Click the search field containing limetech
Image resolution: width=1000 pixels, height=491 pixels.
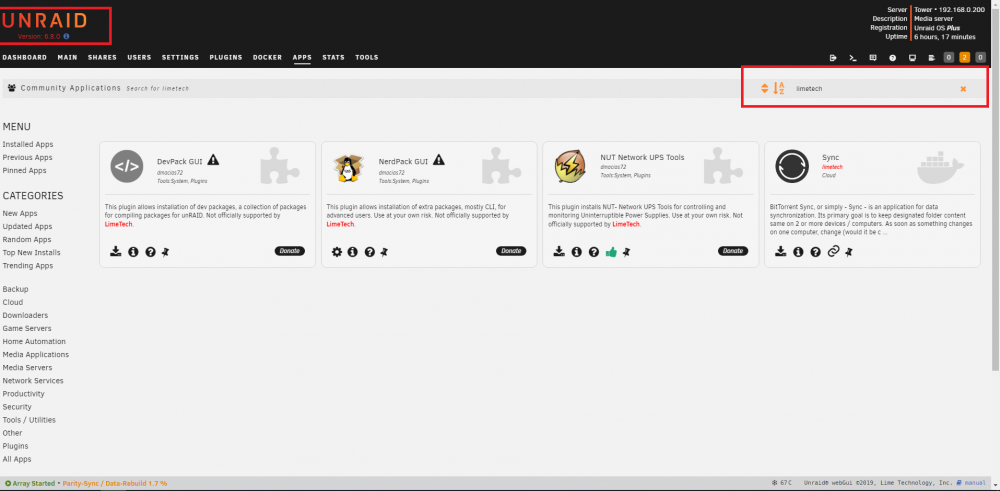(874, 89)
